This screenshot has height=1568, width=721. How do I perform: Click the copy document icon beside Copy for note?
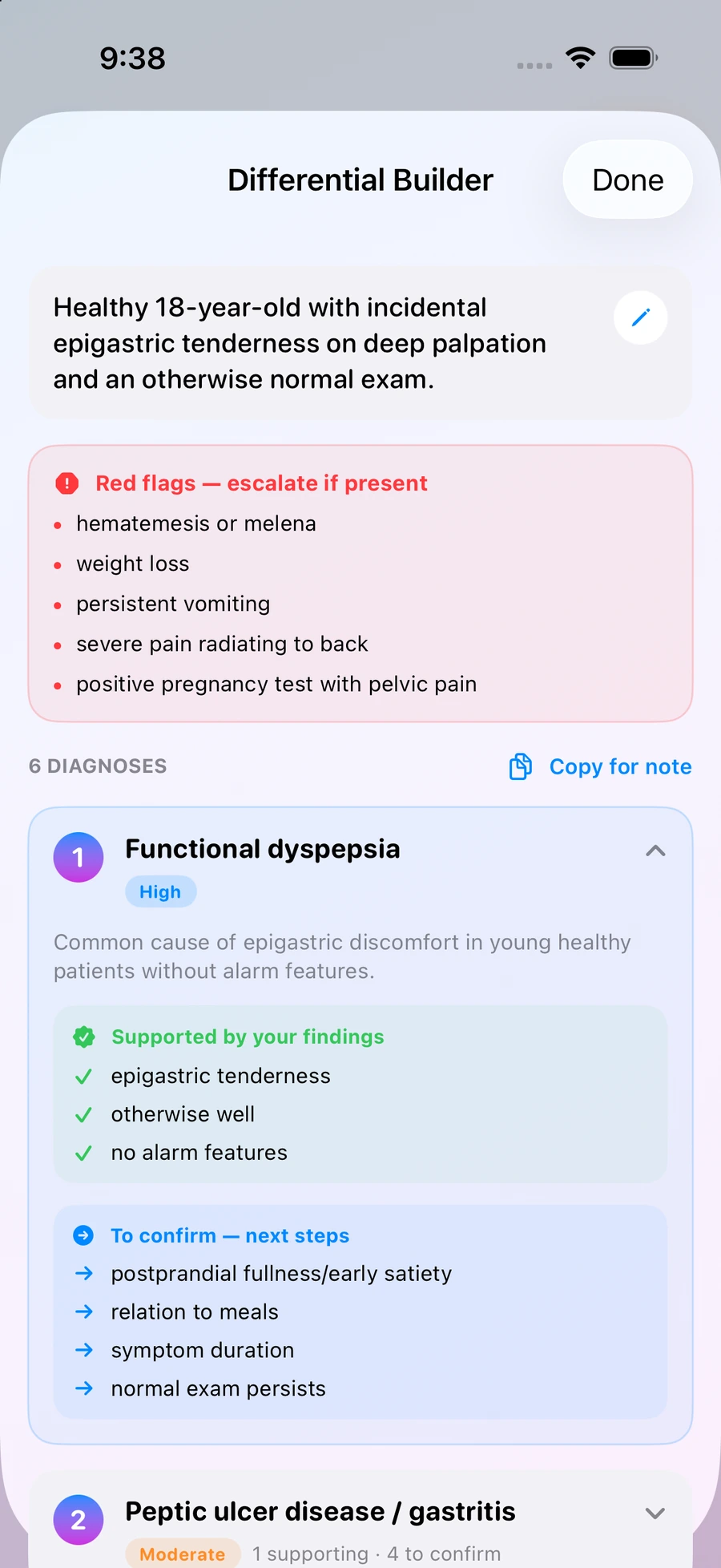pyautogui.click(x=521, y=766)
